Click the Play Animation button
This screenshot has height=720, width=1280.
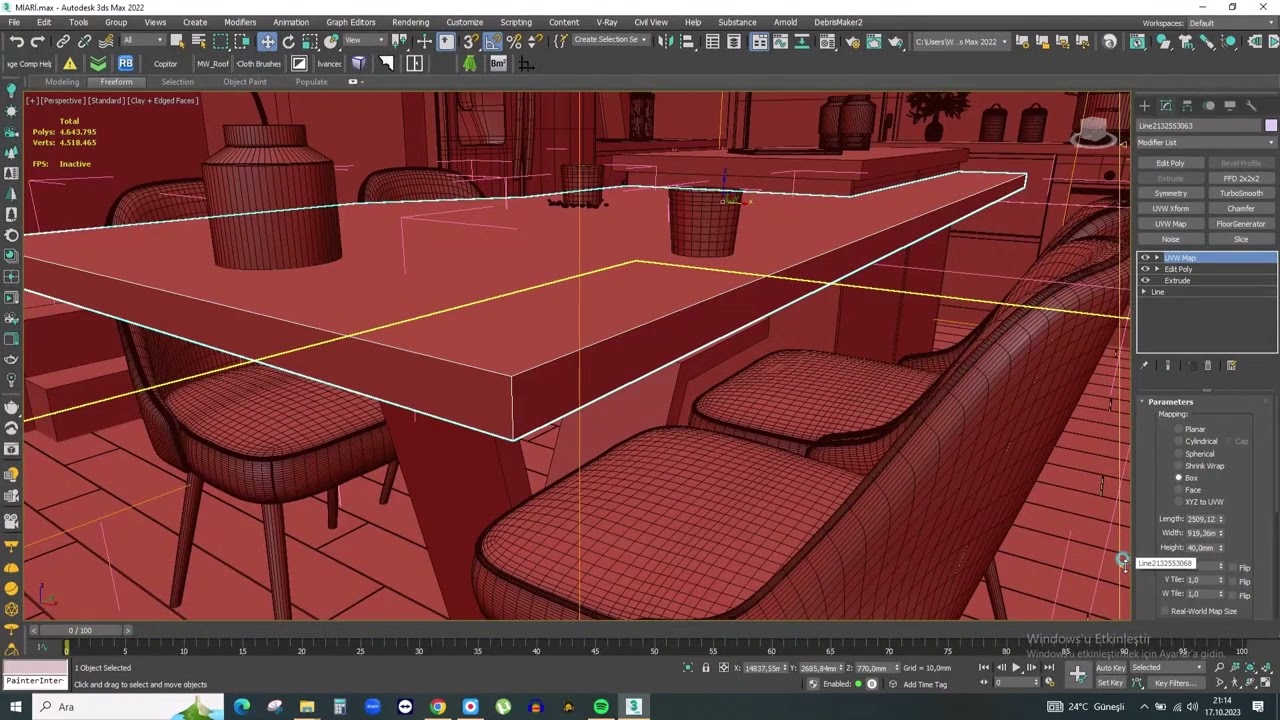click(1016, 668)
